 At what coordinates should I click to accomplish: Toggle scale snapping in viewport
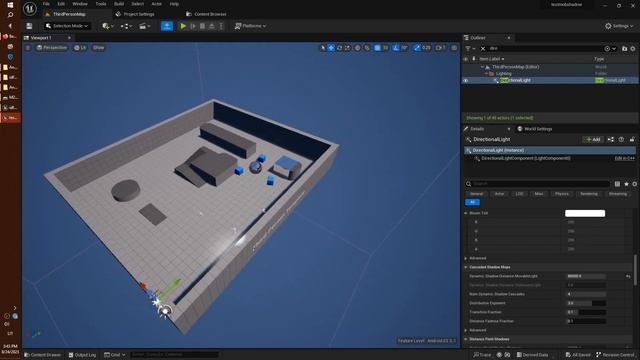[x=417, y=48]
